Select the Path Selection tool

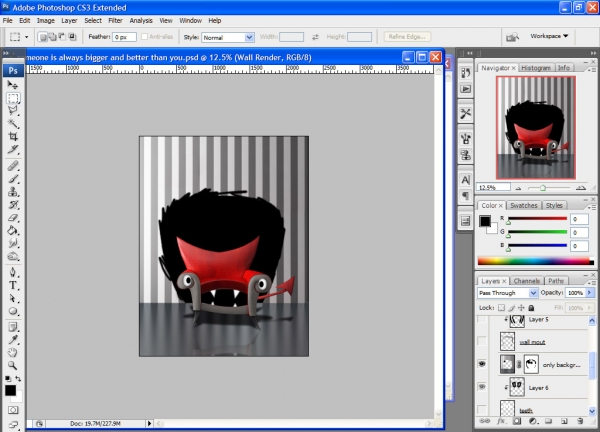(x=13, y=298)
